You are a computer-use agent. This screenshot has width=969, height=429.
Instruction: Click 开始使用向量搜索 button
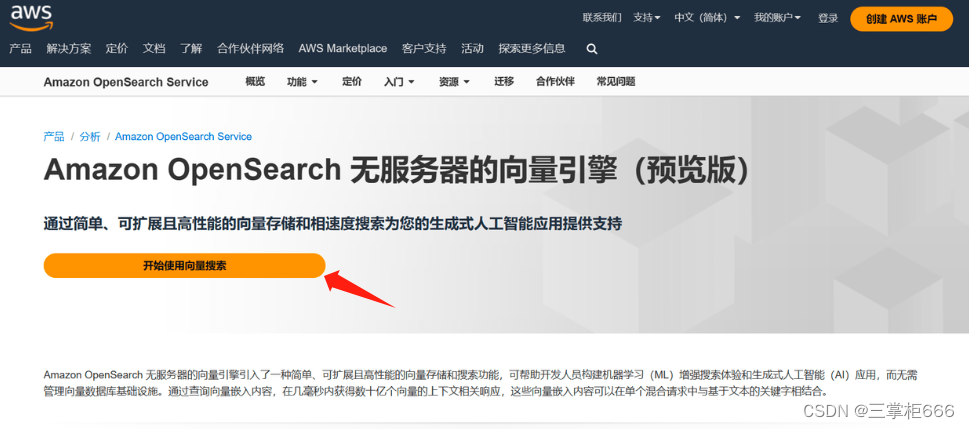tap(184, 266)
